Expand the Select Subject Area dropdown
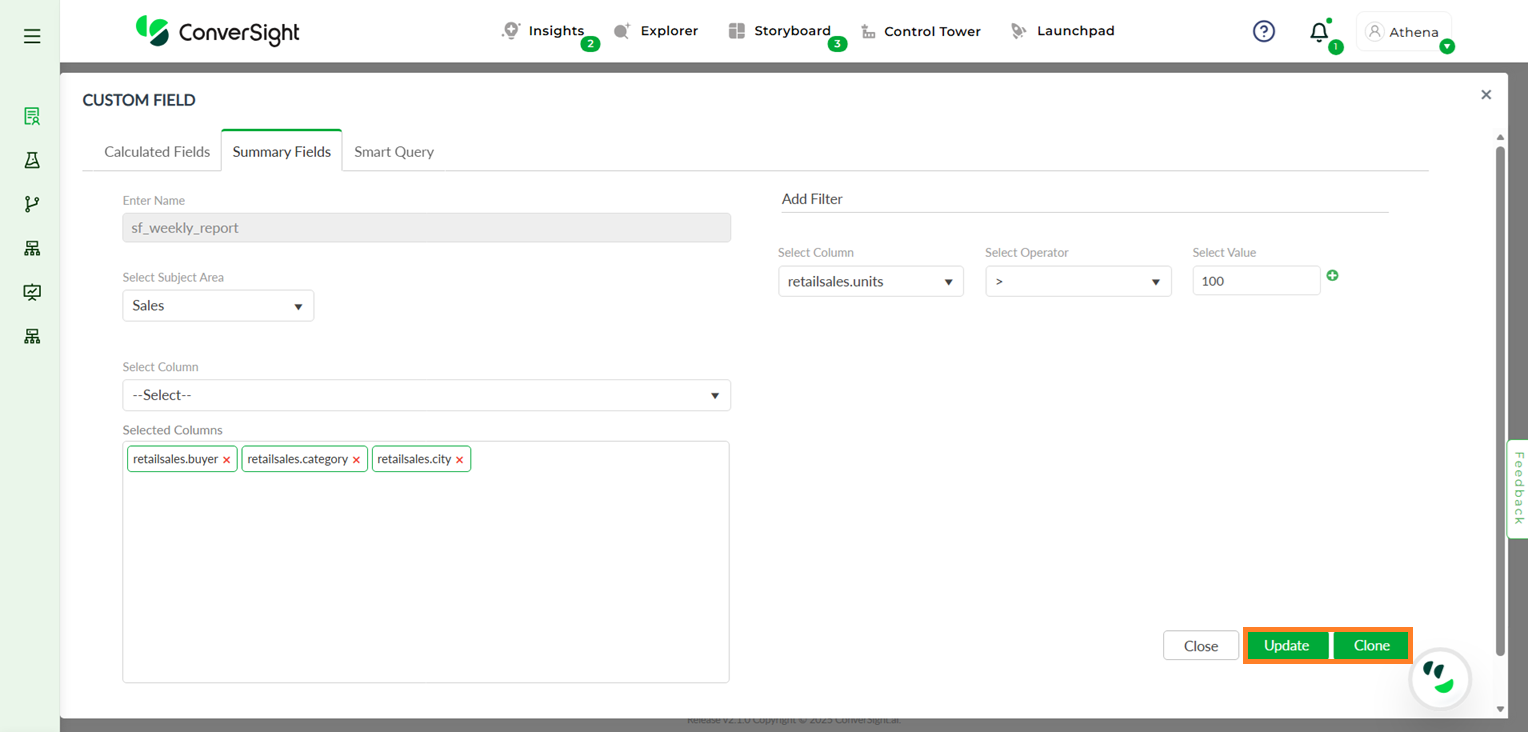The height and width of the screenshot is (732, 1528). coord(218,306)
